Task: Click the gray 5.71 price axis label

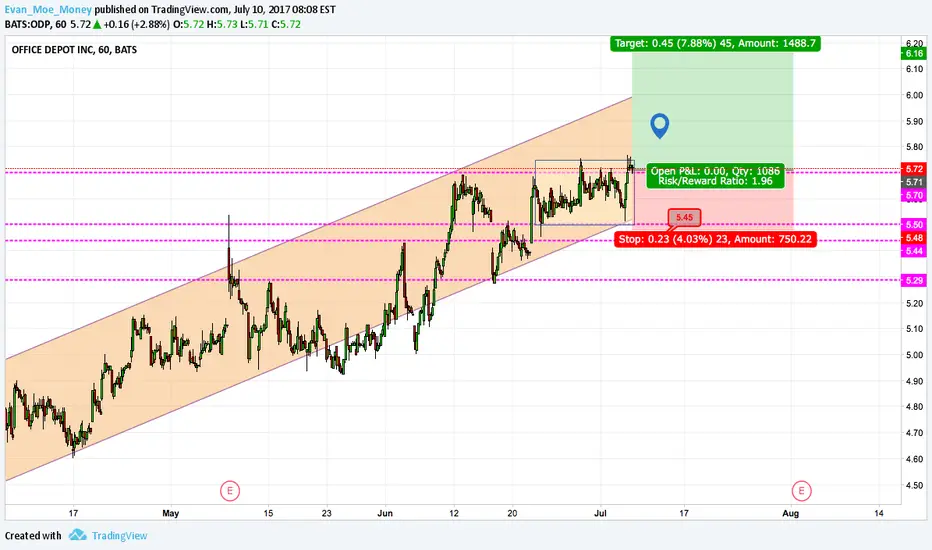Action: 914,182
